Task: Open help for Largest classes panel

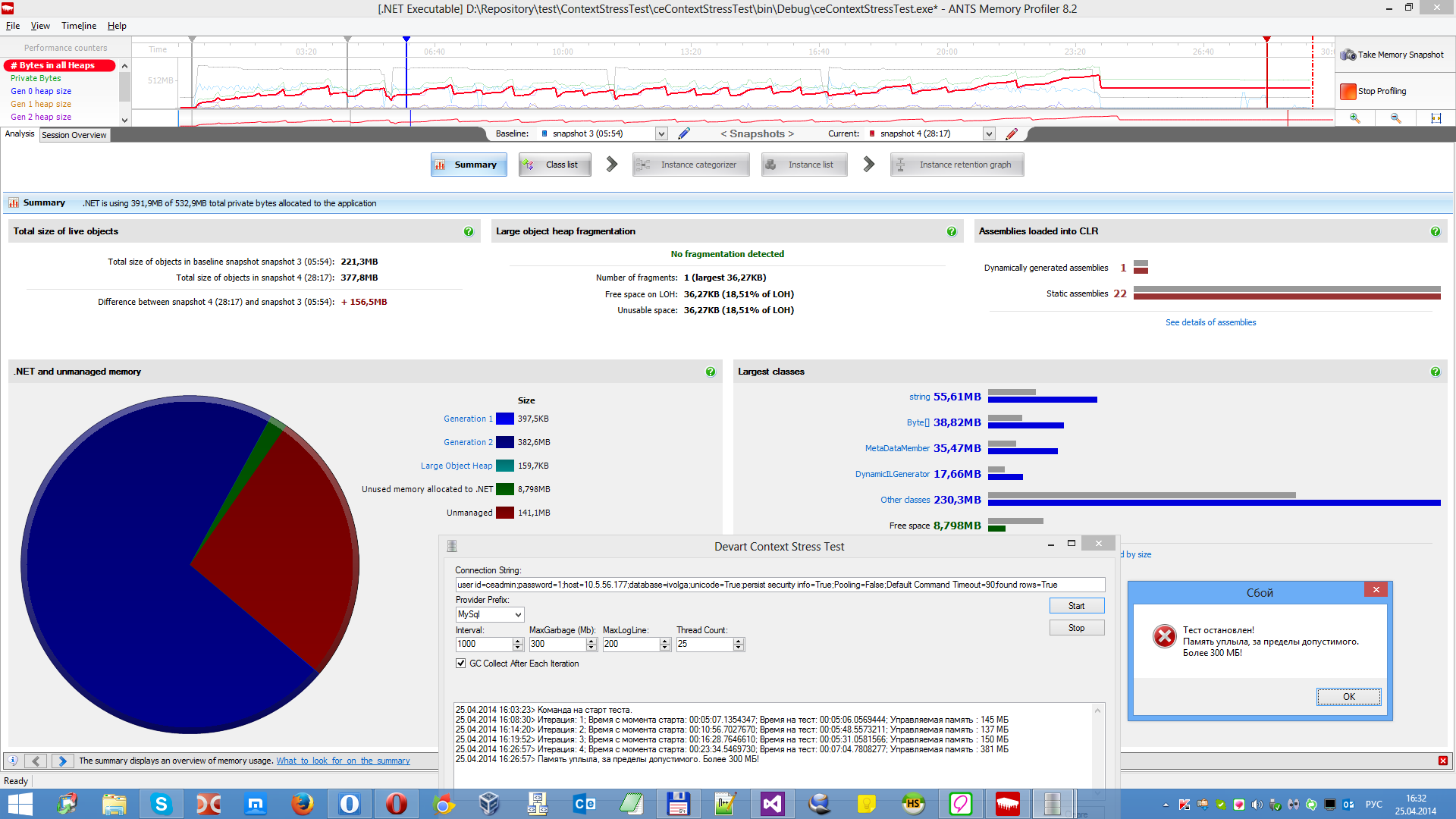Action: click(x=1436, y=372)
